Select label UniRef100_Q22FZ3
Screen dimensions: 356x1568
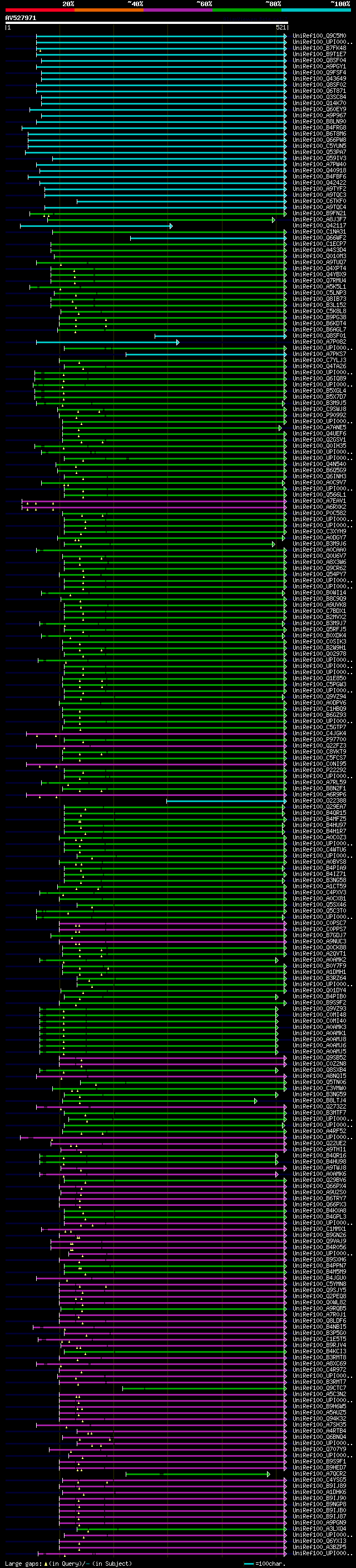click(x=319, y=746)
